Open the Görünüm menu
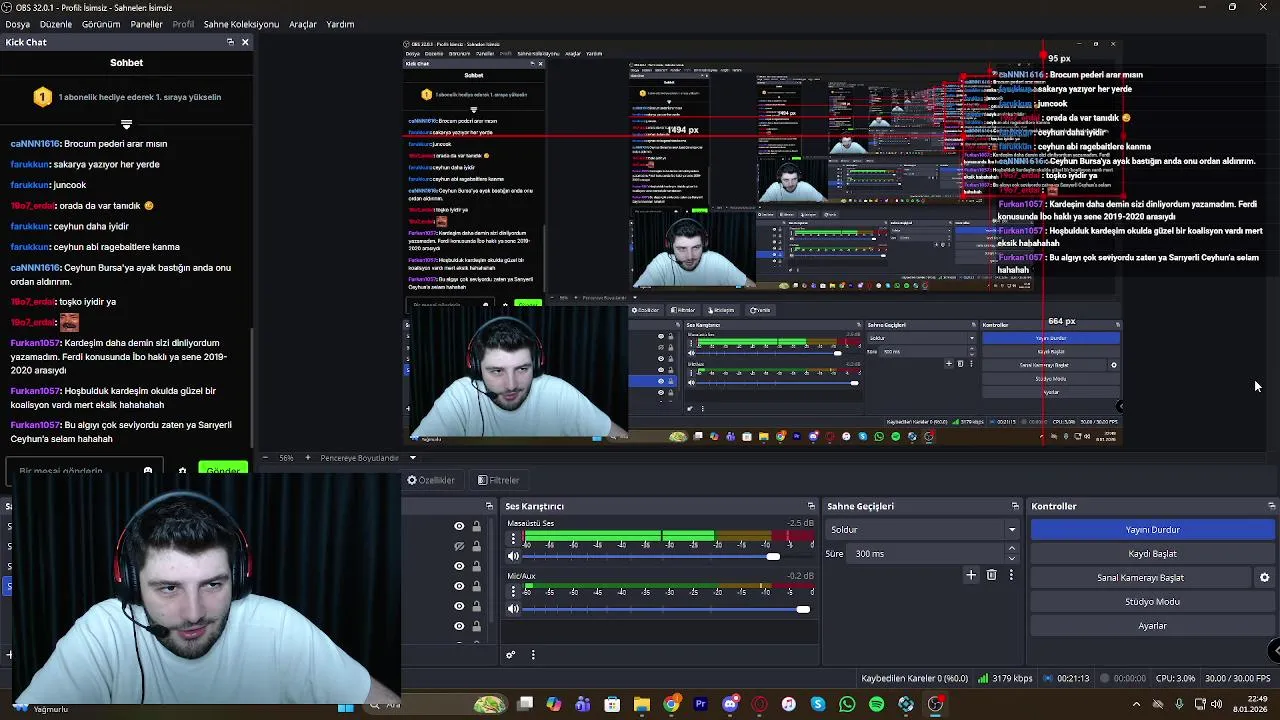The height and width of the screenshot is (720, 1280). click(x=101, y=24)
